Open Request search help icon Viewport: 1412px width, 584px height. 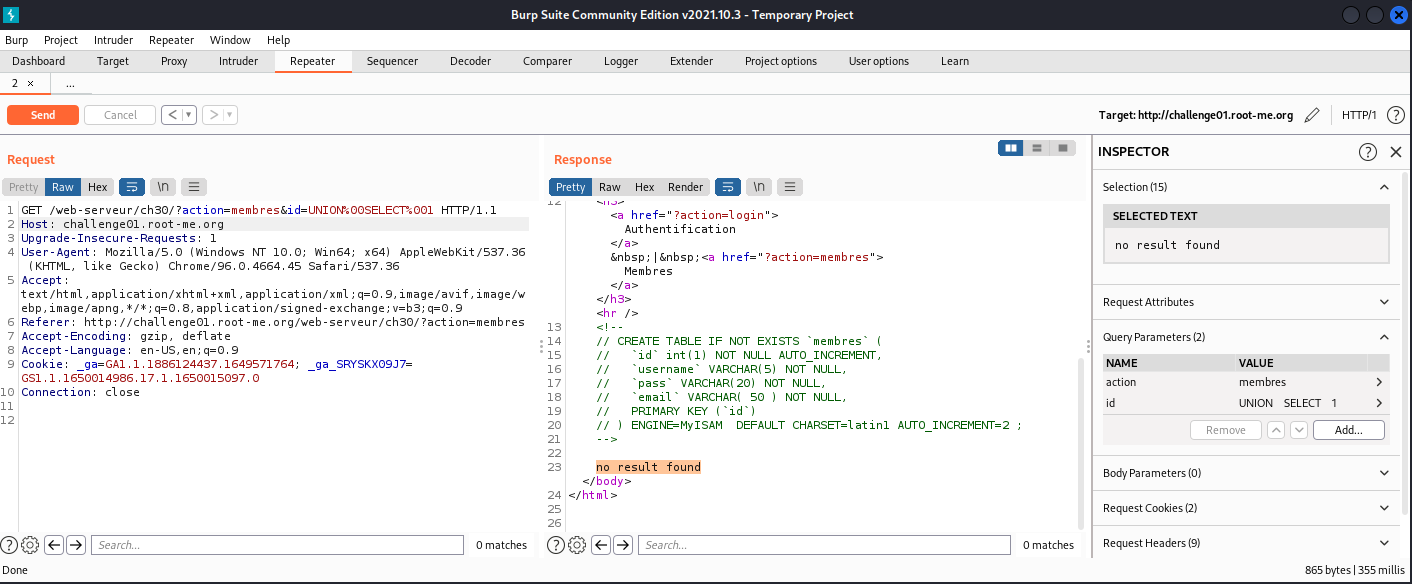pyautogui.click(x=9, y=545)
